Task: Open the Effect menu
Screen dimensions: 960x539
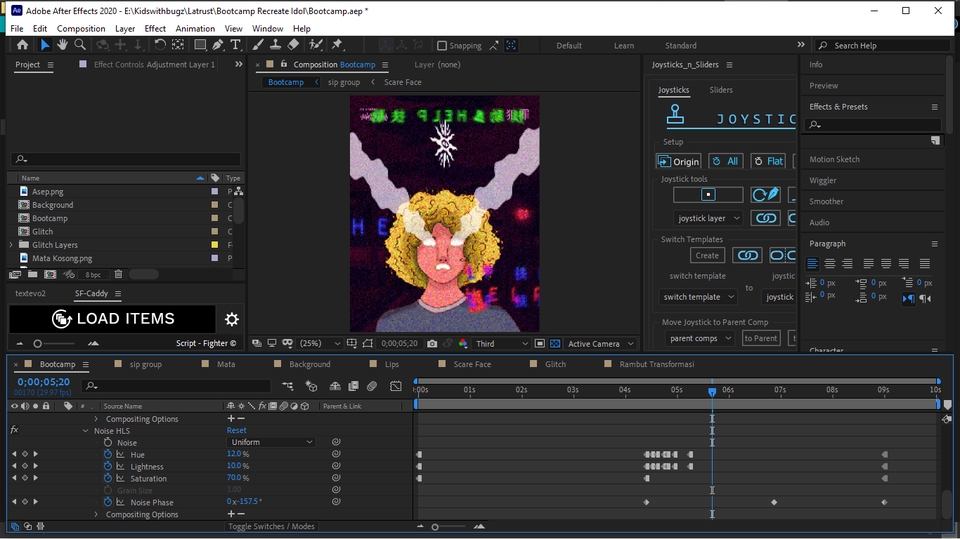Action: pyautogui.click(x=155, y=28)
